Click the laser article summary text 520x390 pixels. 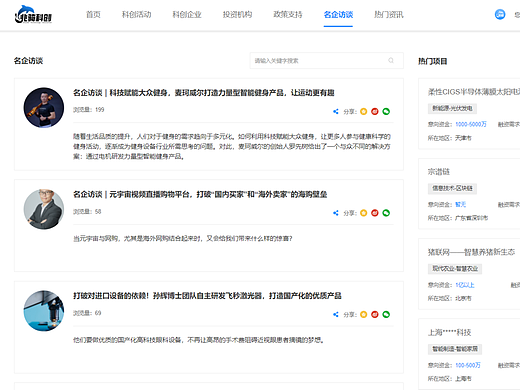point(199,340)
